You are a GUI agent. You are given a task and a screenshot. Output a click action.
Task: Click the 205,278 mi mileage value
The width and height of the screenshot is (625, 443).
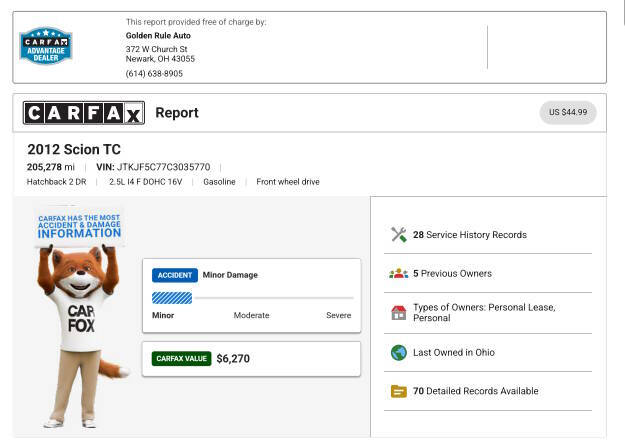point(51,167)
